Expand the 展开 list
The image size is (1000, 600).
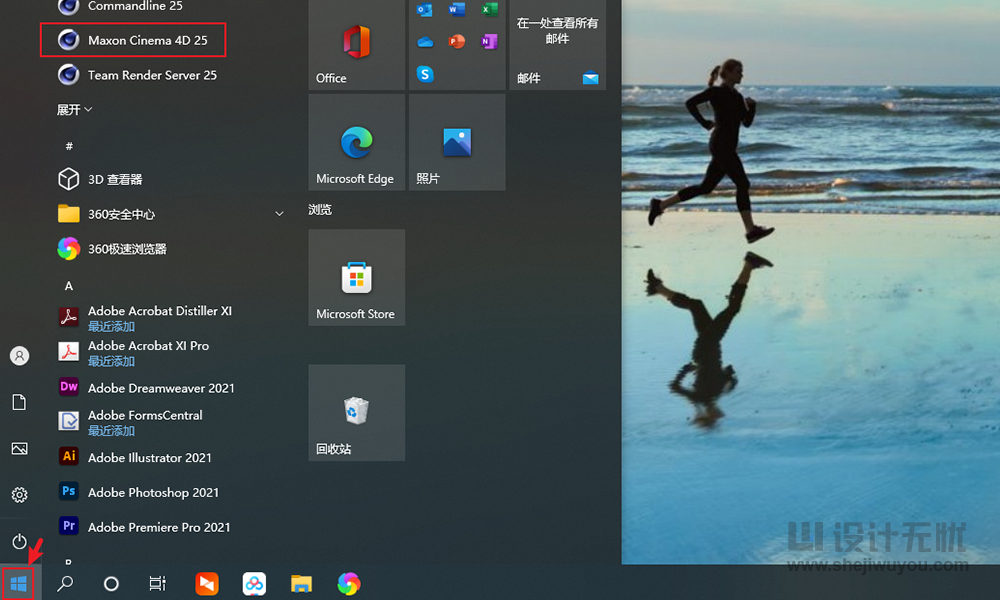pos(75,110)
